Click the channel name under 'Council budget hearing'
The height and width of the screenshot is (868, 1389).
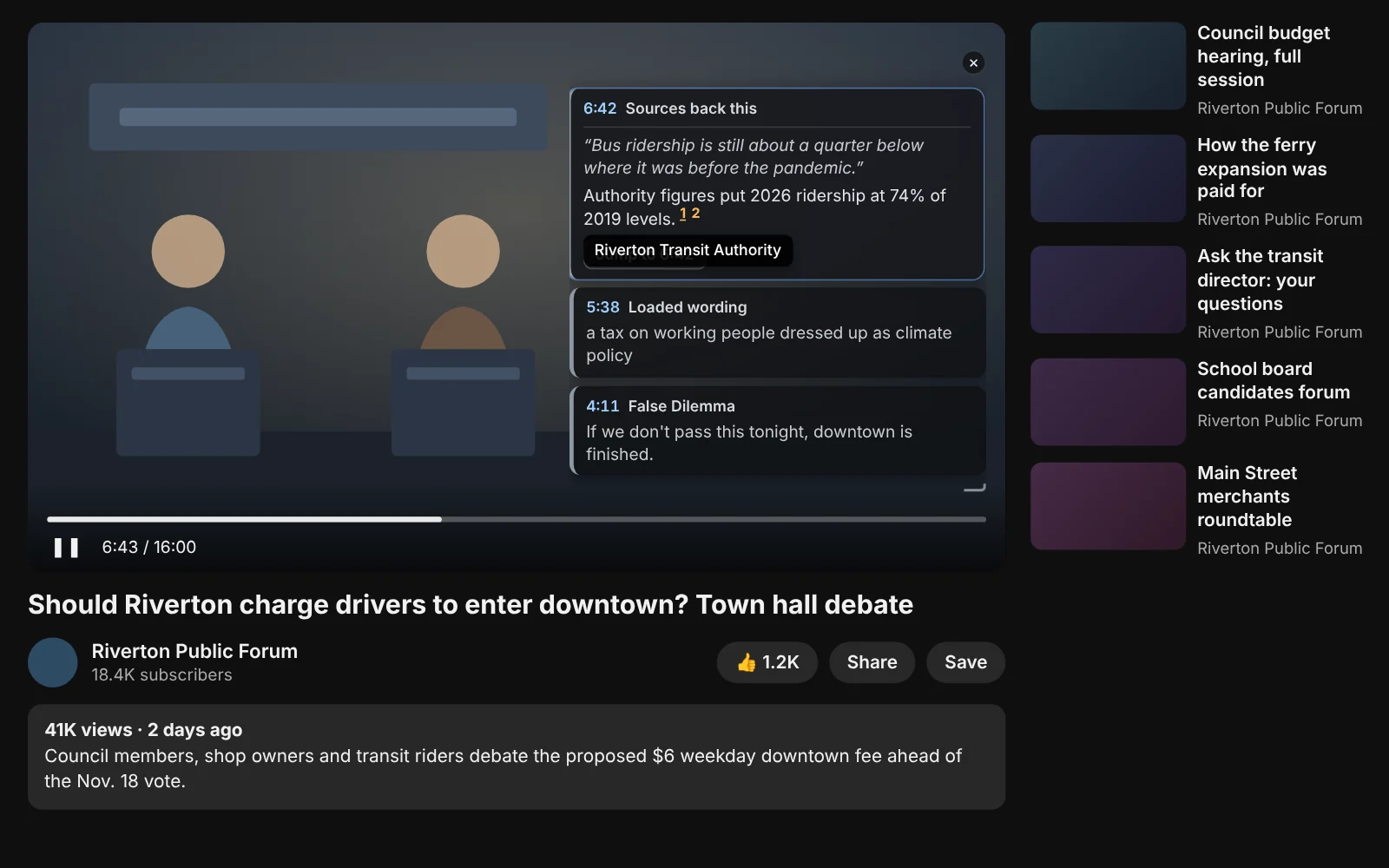click(x=1280, y=108)
